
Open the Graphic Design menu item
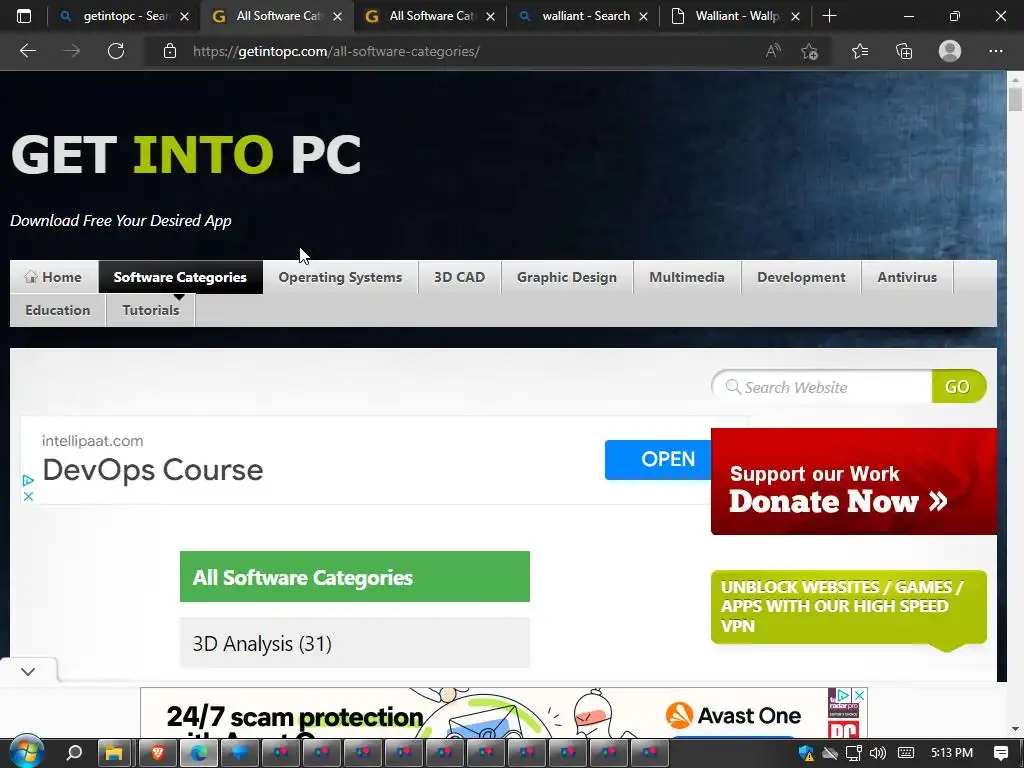coord(567,277)
